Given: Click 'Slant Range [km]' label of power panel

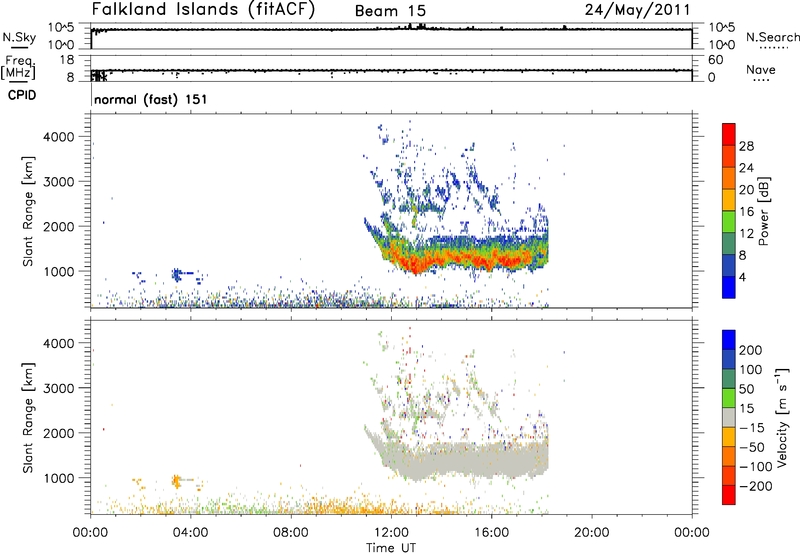Looking at the screenshot, I should coord(28,211).
